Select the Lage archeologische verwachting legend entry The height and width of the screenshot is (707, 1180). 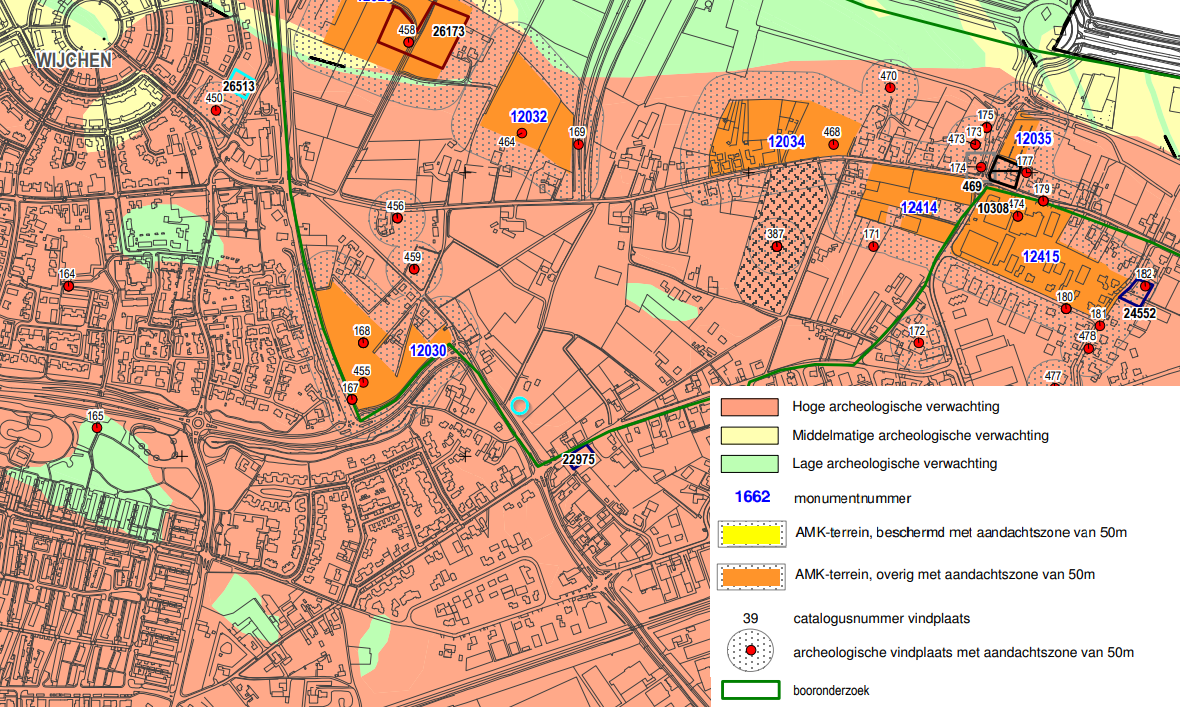(x=748, y=463)
